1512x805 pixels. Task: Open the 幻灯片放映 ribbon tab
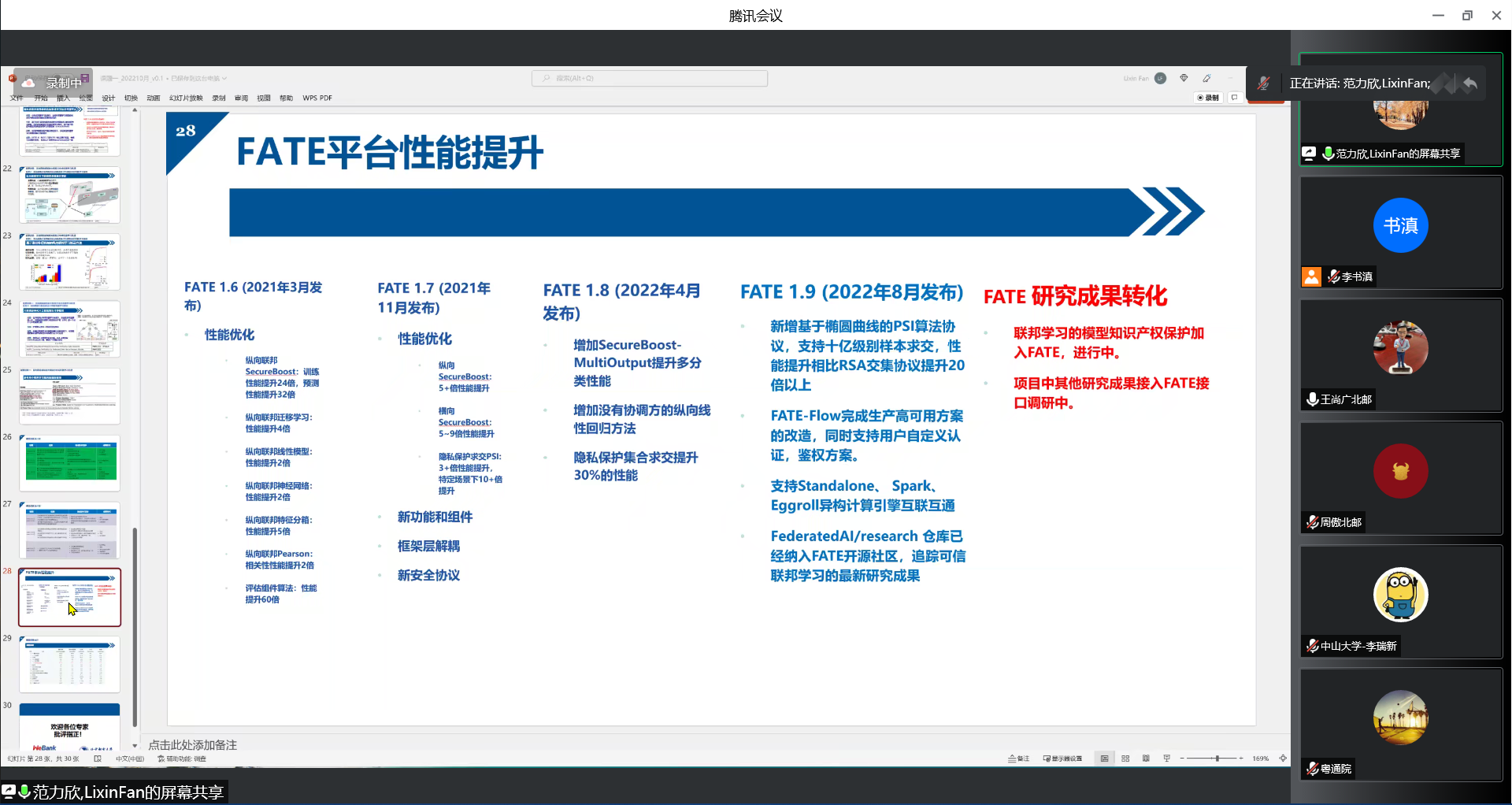pyautogui.click(x=186, y=98)
